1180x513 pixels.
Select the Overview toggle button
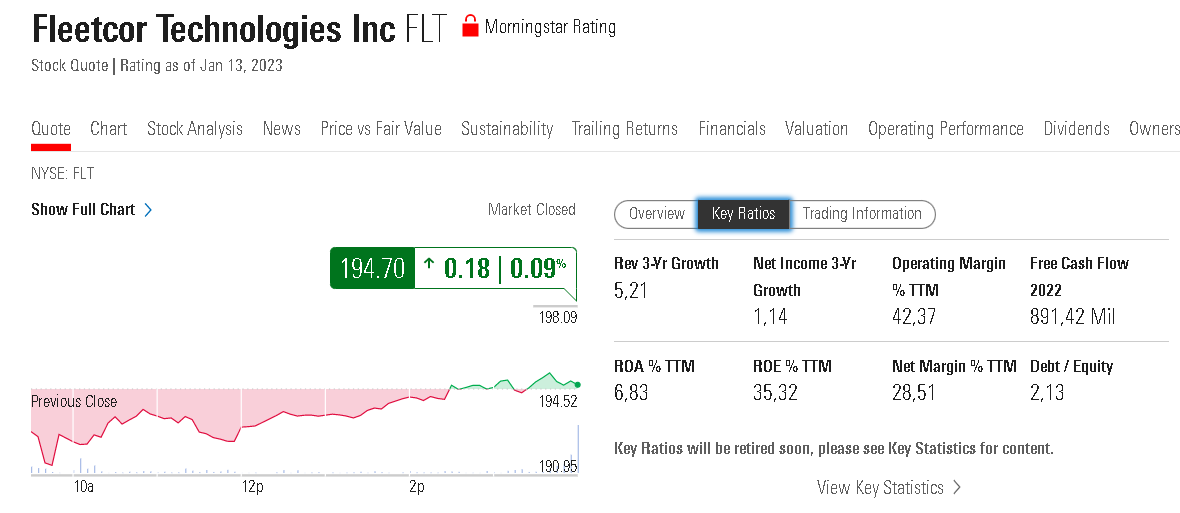tap(656, 214)
